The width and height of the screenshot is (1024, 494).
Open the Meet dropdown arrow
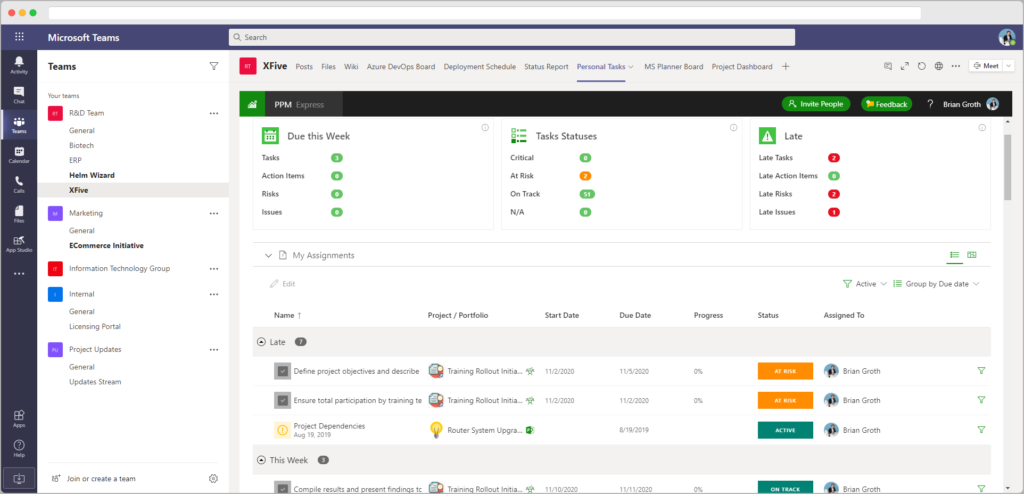point(1008,66)
